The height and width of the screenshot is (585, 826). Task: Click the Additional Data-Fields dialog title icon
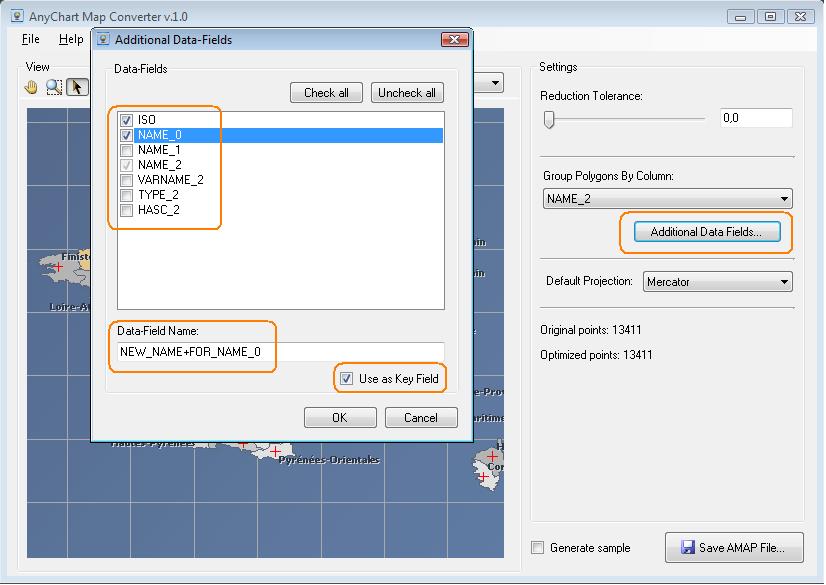103,40
